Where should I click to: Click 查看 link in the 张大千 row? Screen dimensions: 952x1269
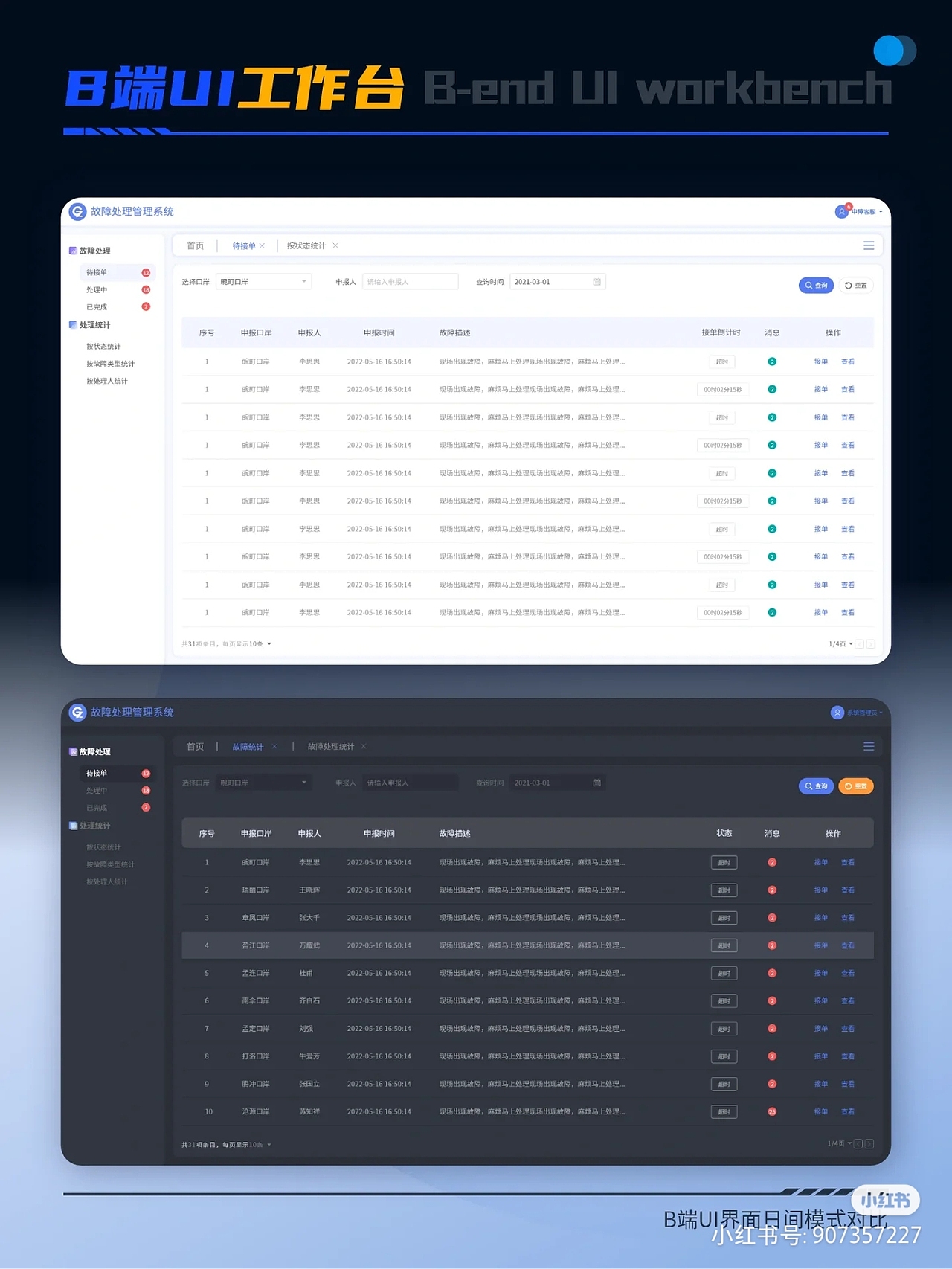[x=848, y=918]
